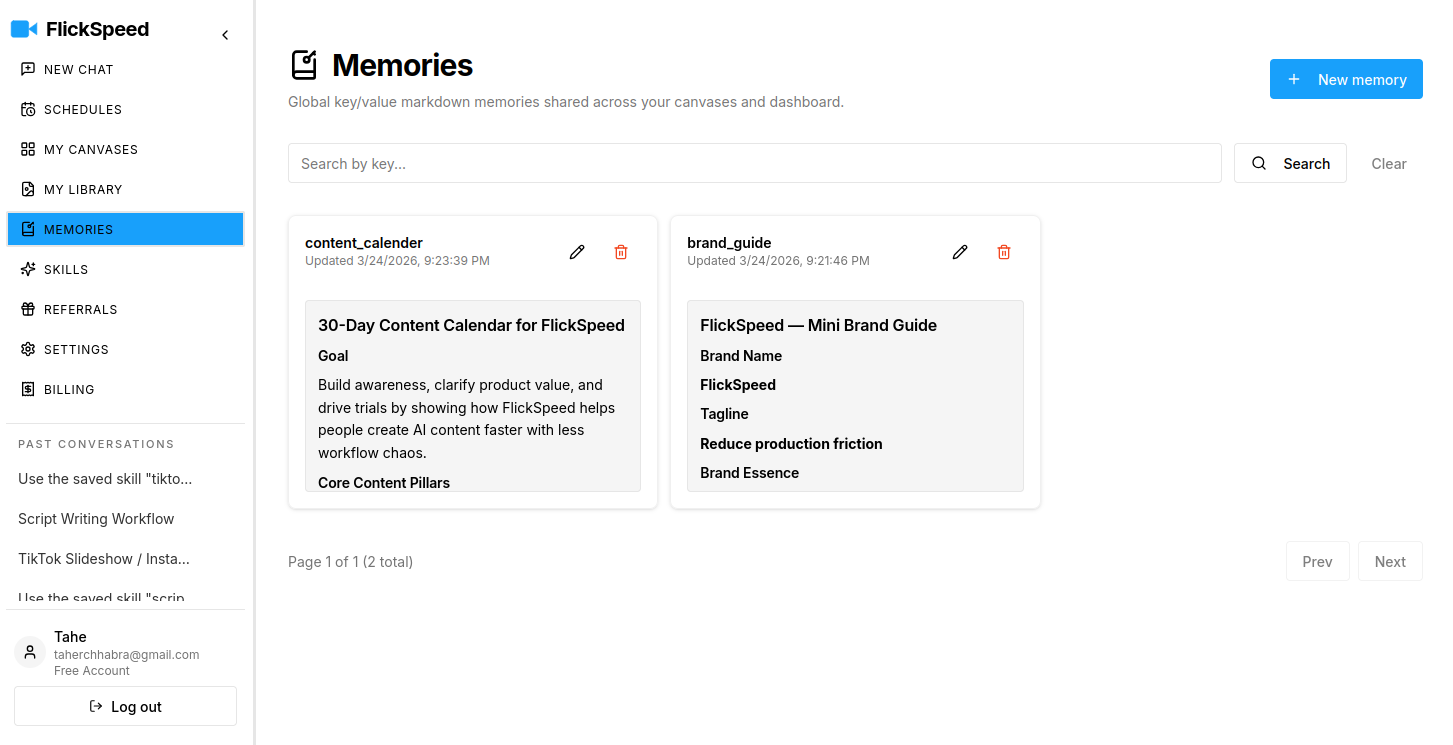Image resolution: width=1453 pixels, height=745 pixels.
Task: Click the taherchhabra@gmail.com email text
Action: pos(126,655)
